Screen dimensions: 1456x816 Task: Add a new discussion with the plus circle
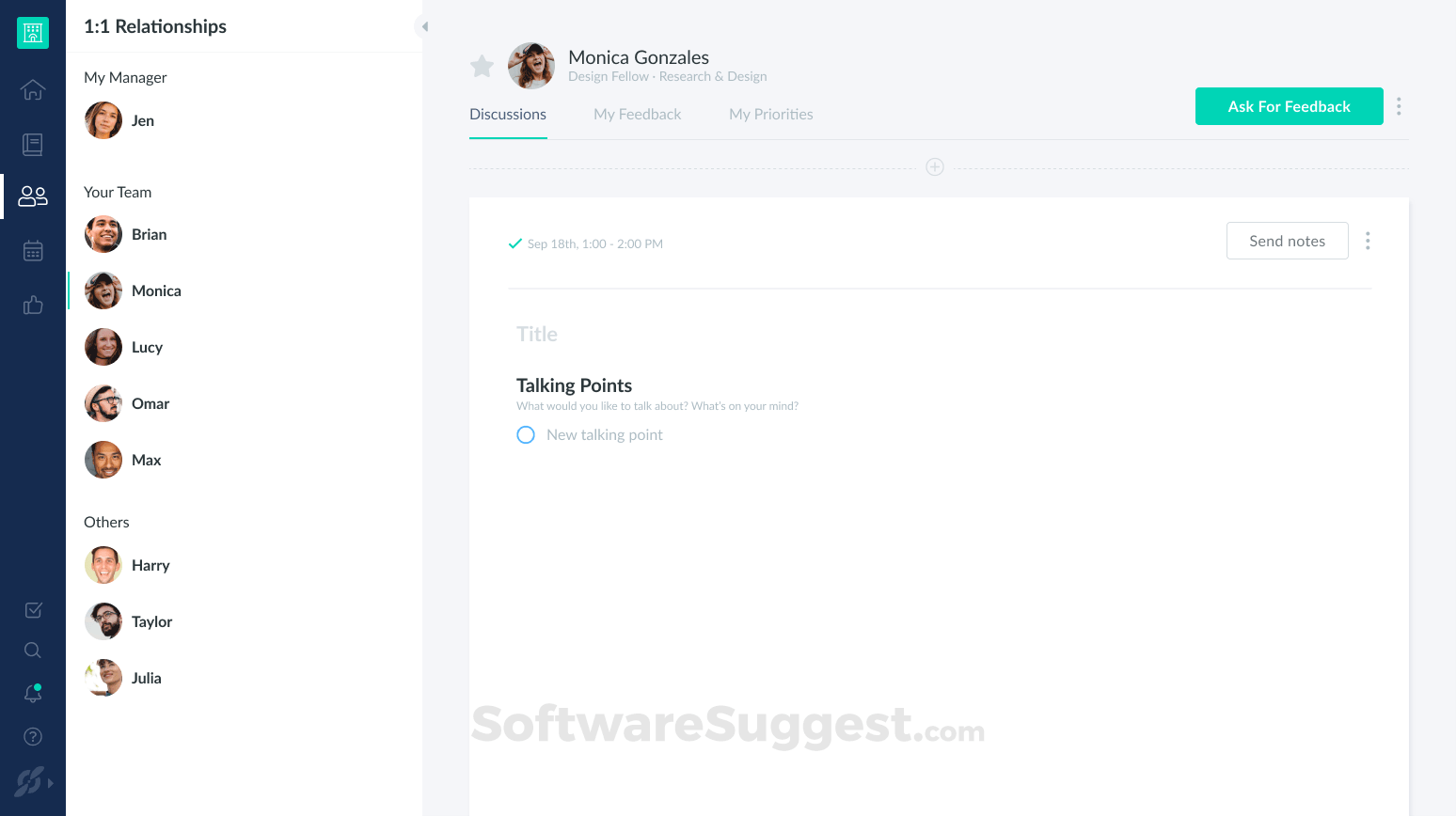pyautogui.click(x=935, y=166)
